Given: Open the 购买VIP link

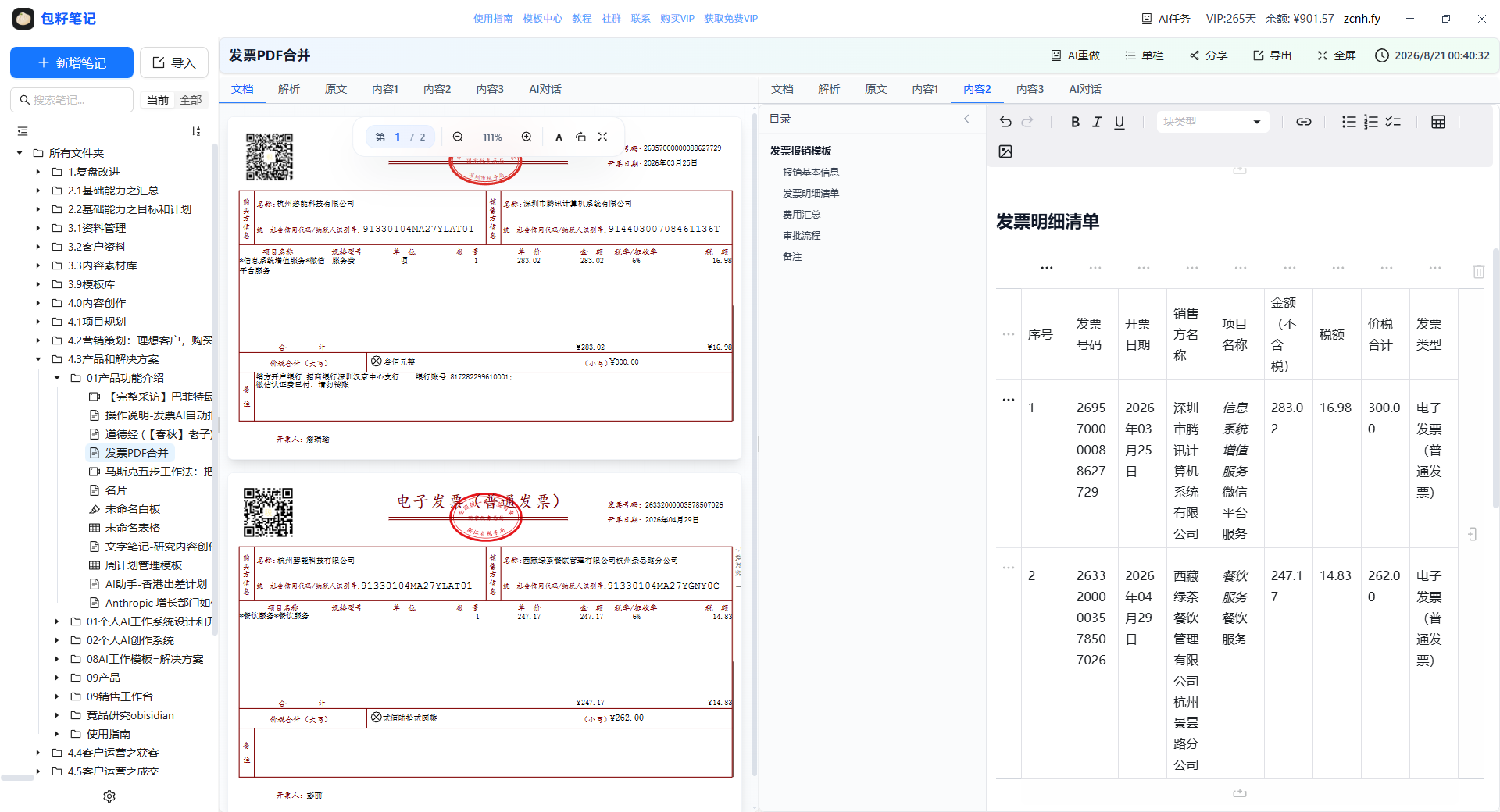Looking at the screenshot, I should (x=677, y=19).
